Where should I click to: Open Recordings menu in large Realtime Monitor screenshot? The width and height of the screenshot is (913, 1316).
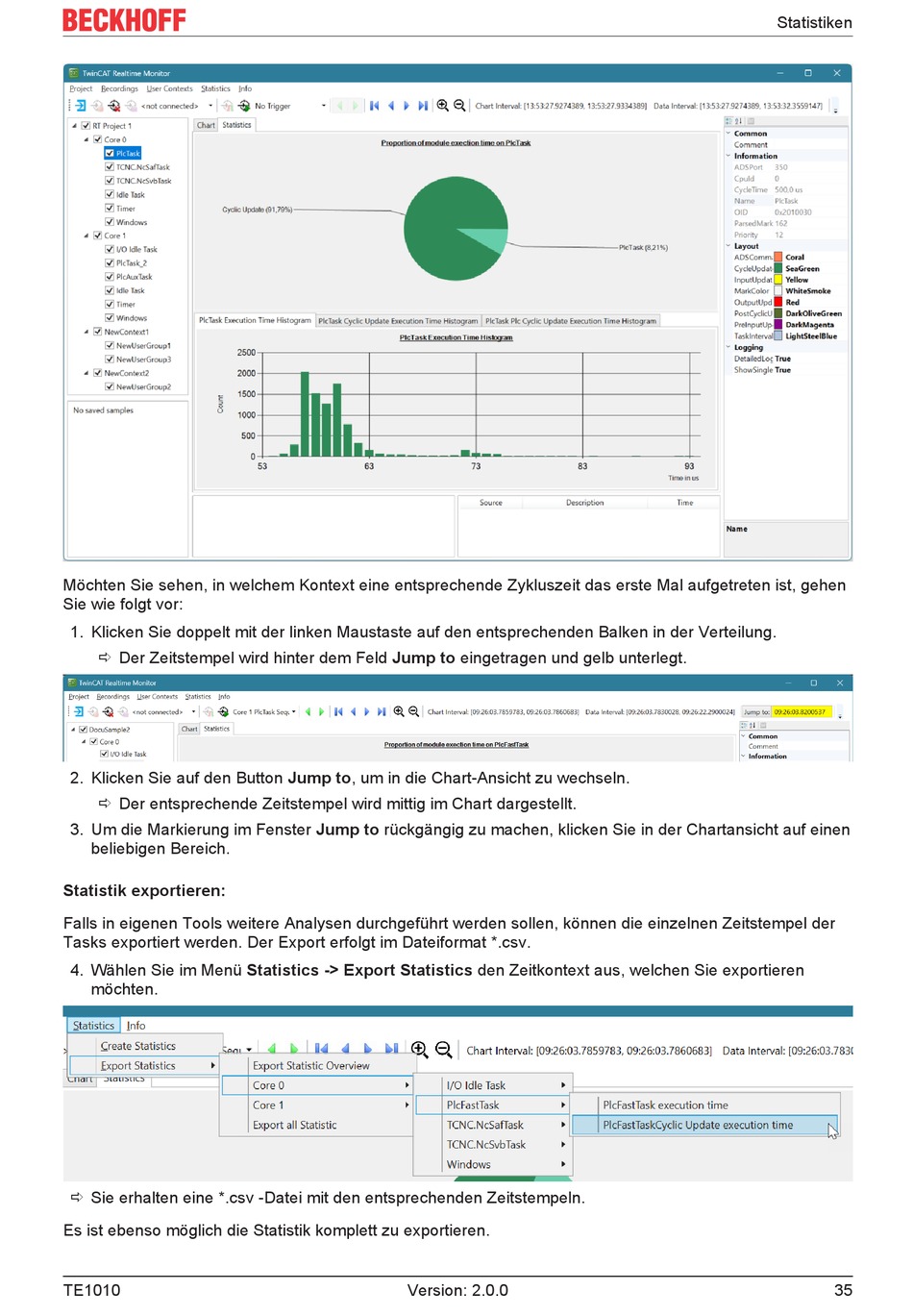pos(119,88)
